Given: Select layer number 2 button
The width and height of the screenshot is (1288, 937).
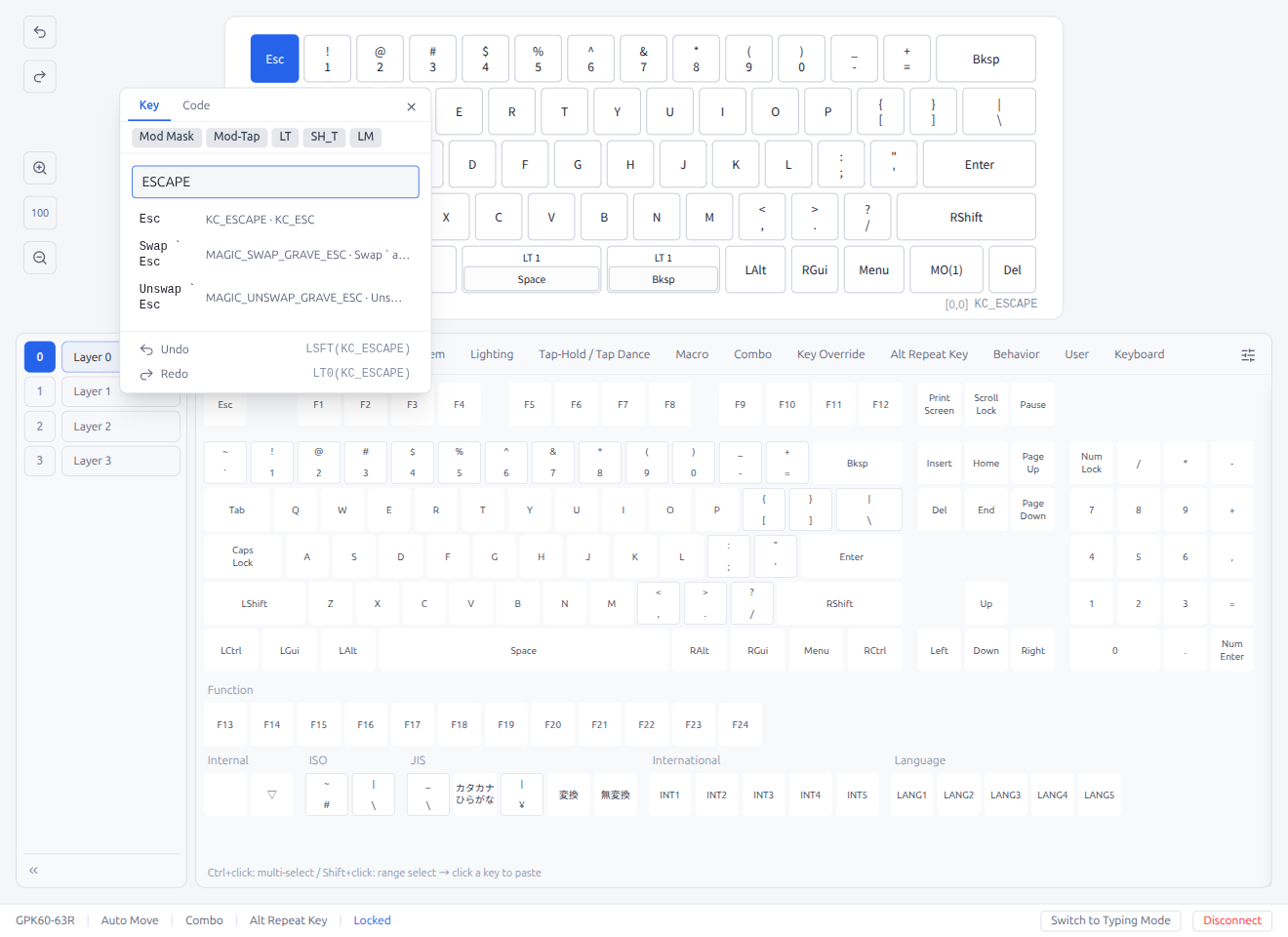Looking at the screenshot, I should (40, 427).
